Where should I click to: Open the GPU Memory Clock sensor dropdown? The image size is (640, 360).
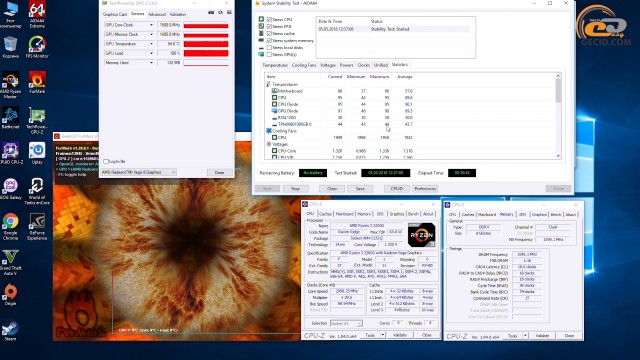(151, 35)
